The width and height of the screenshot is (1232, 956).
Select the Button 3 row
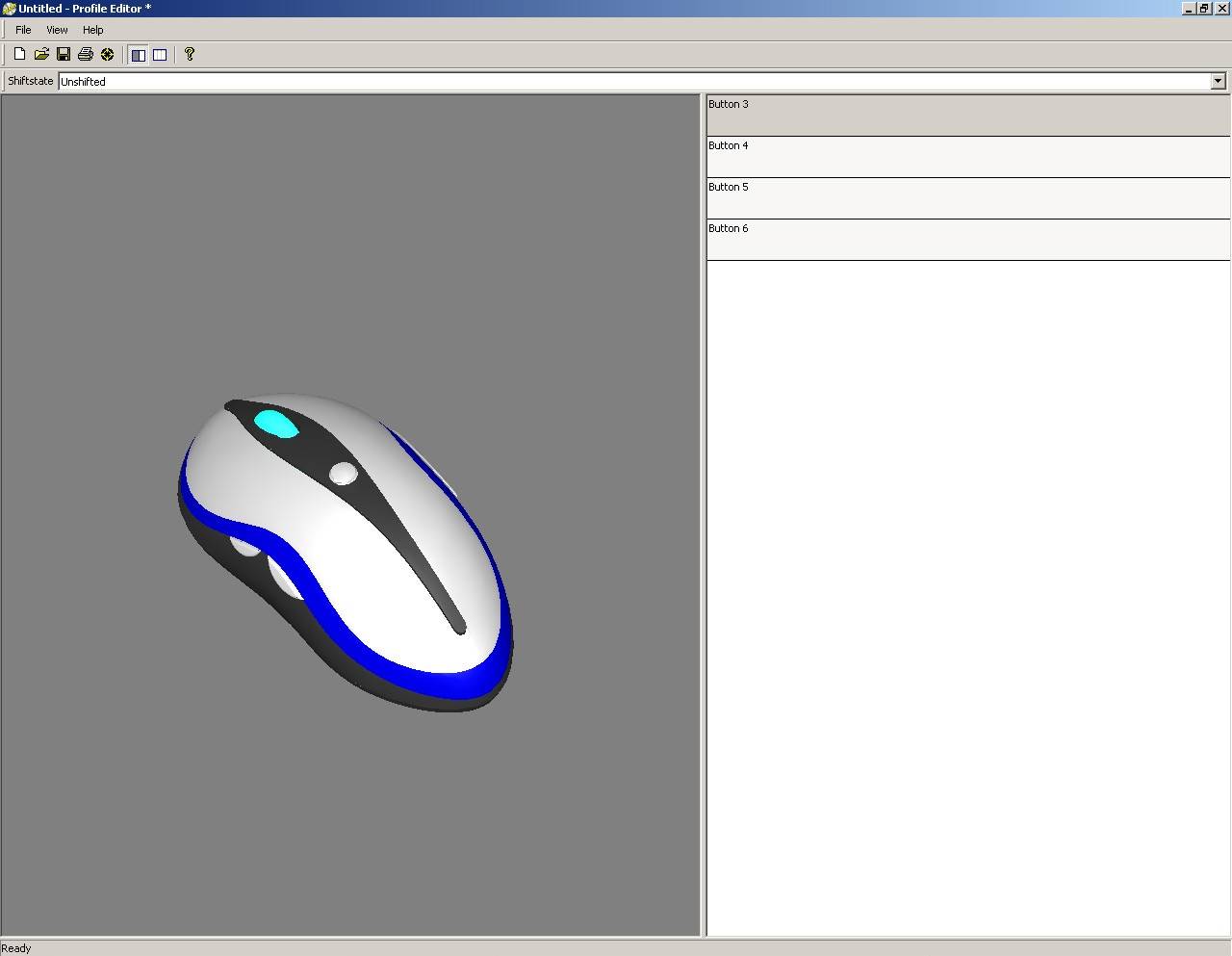click(x=967, y=116)
